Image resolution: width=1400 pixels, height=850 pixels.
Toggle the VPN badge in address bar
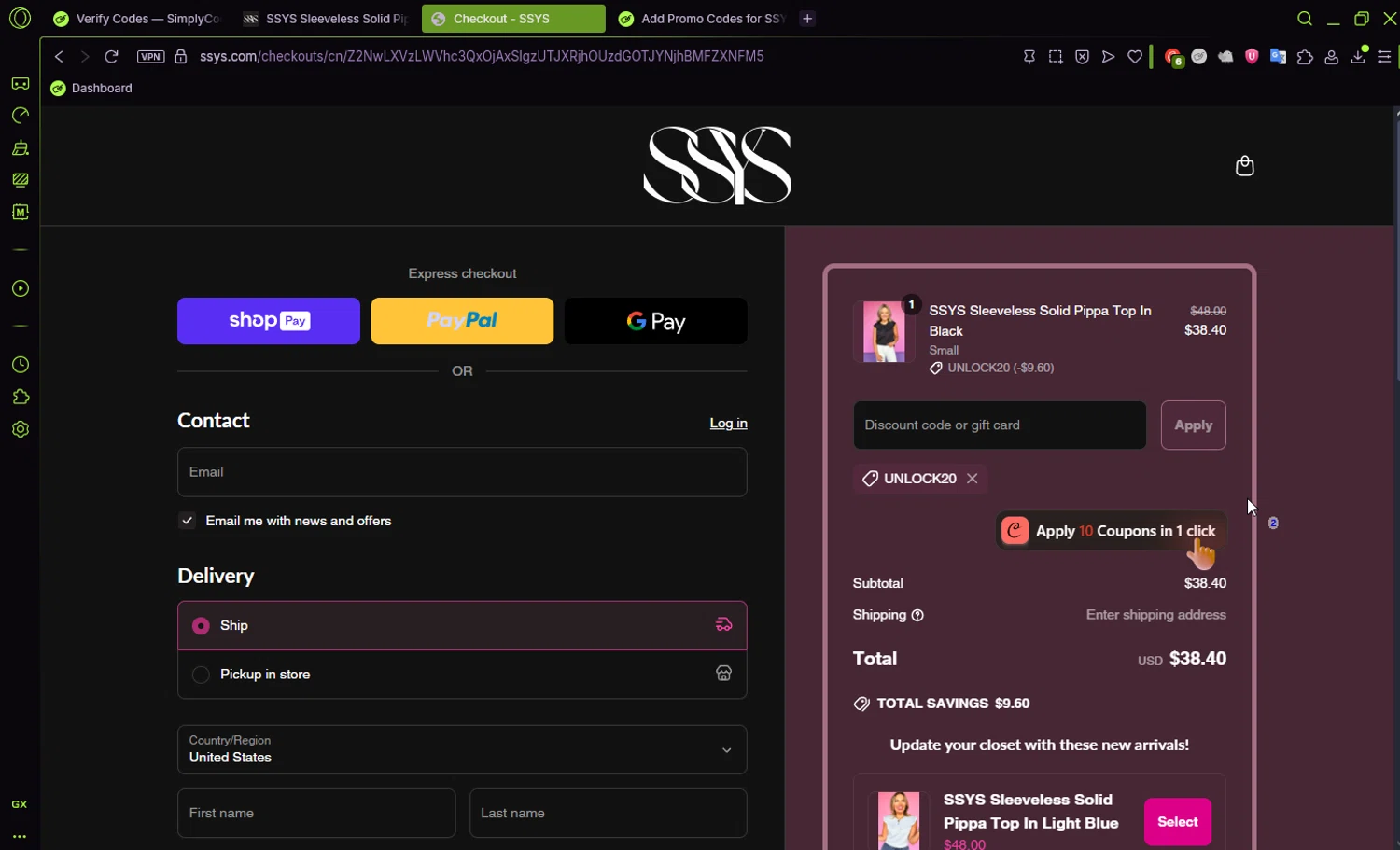tap(150, 57)
